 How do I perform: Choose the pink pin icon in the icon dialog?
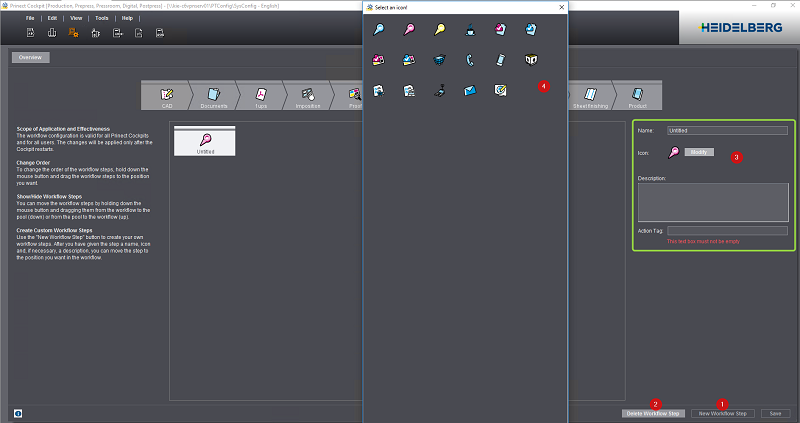click(x=409, y=30)
